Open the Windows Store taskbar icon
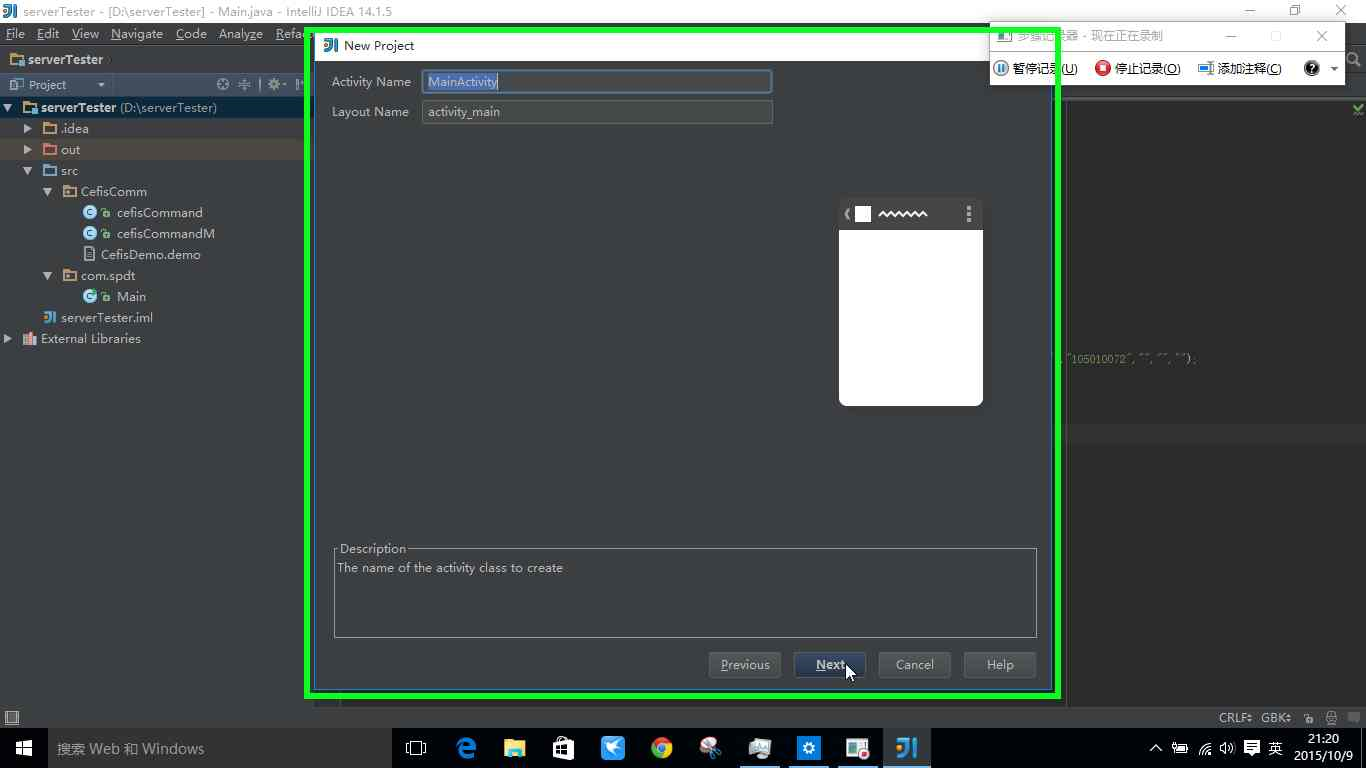The height and width of the screenshot is (768, 1366). coord(564,748)
